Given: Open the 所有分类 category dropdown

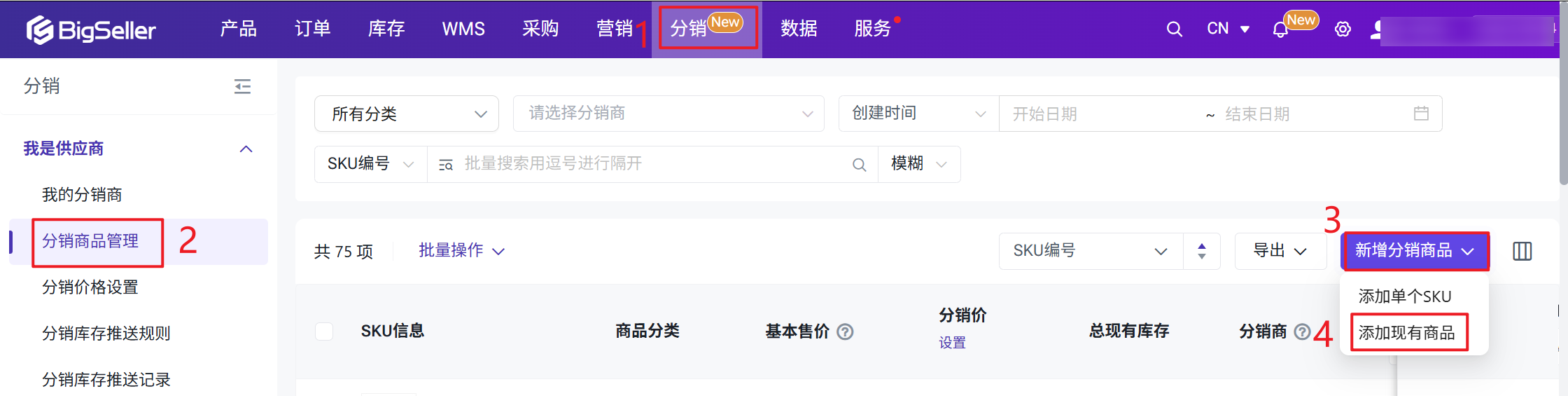Looking at the screenshot, I should pos(406,114).
